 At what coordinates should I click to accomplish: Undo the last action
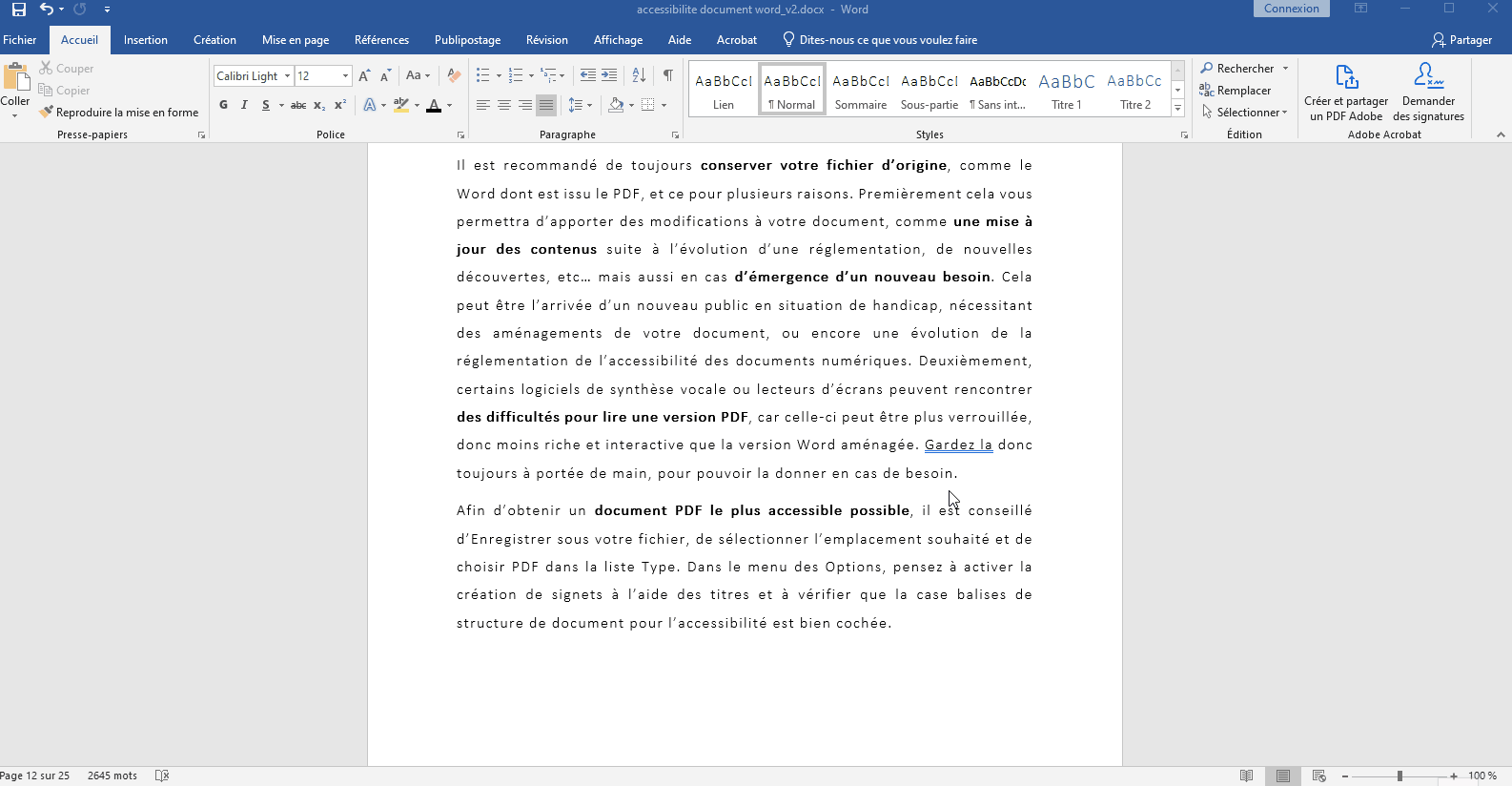click(x=46, y=10)
